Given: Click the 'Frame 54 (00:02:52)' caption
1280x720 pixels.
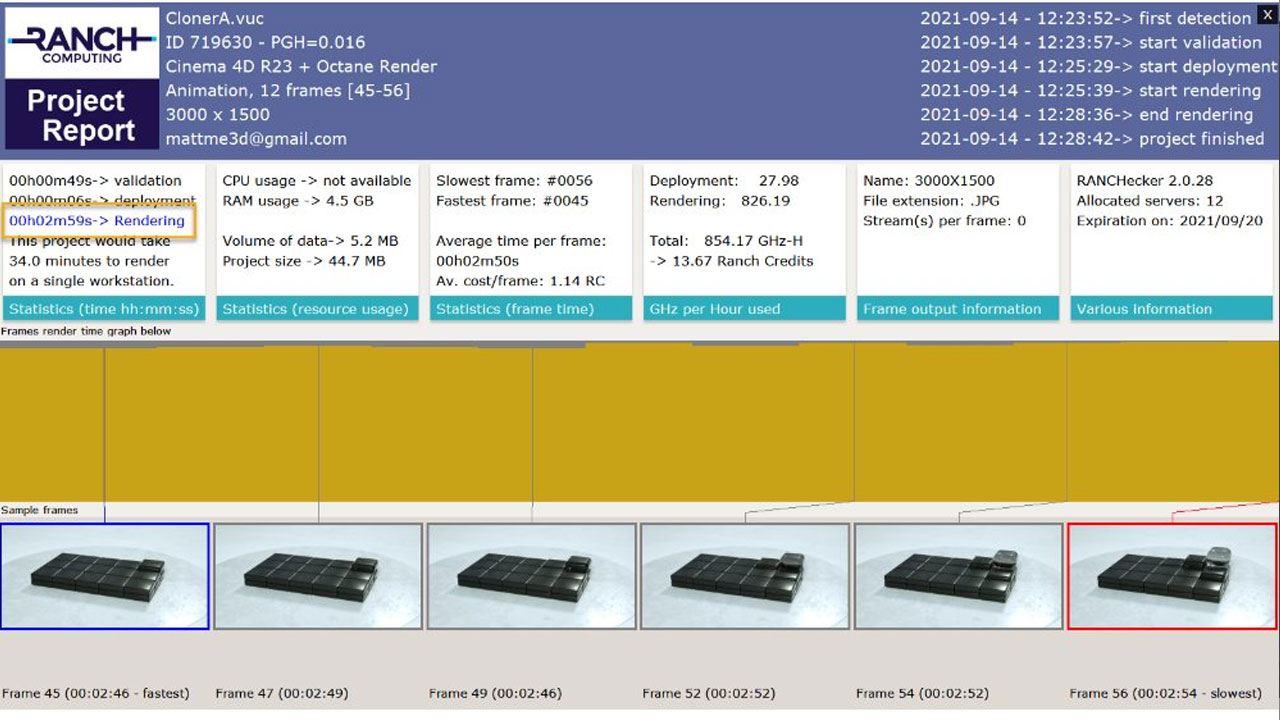Looking at the screenshot, I should 923,693.
